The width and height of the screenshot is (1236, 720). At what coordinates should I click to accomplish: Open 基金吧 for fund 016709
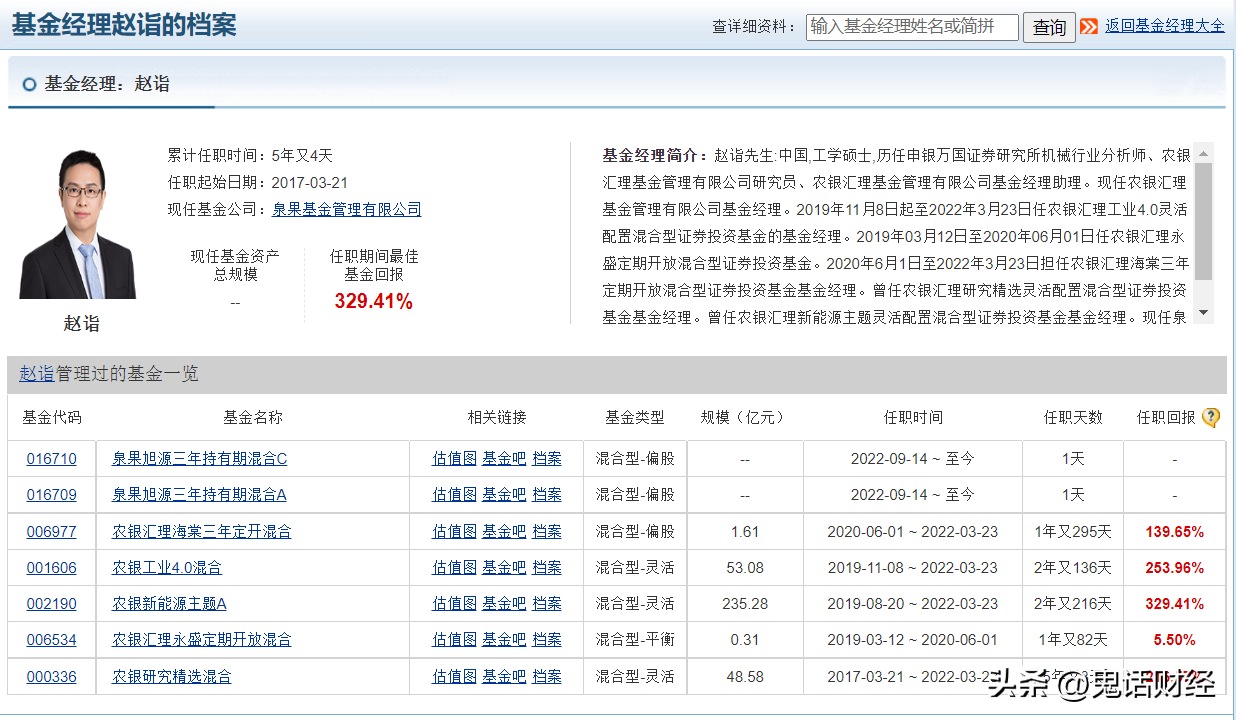tap(504, 495)
